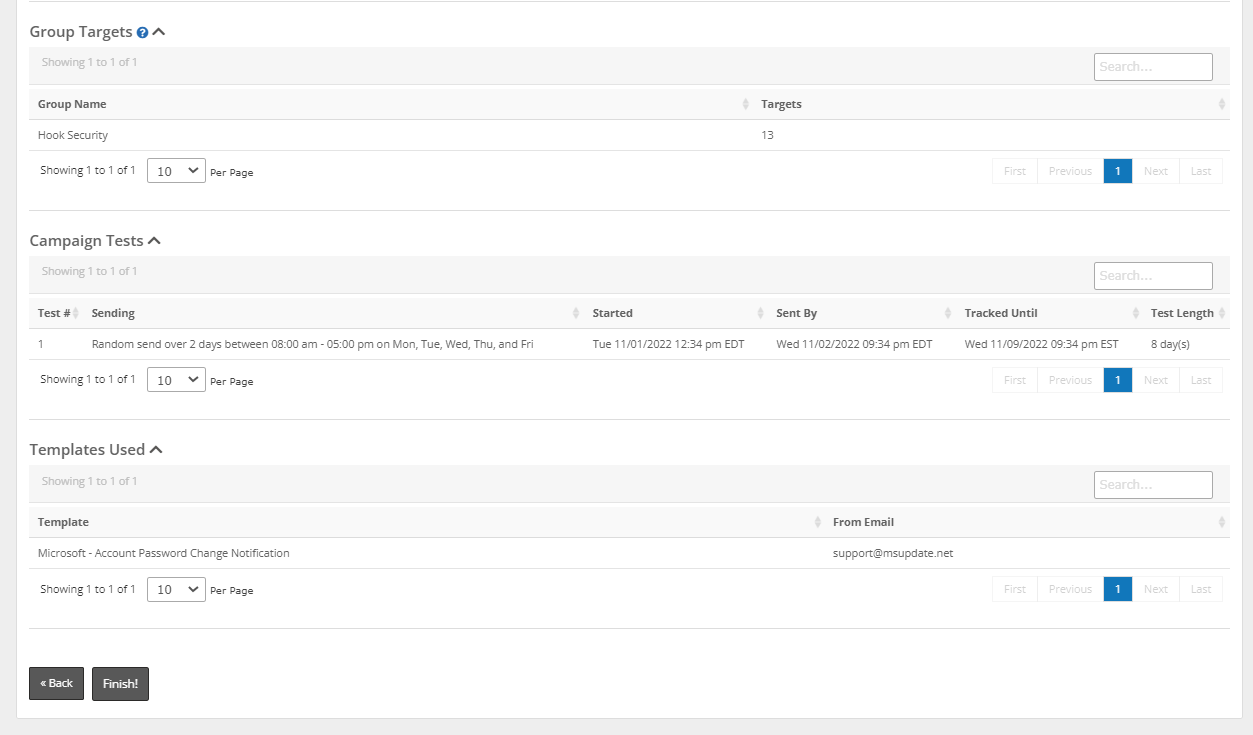Sort by Template column
This screenshot has width=1253, height=735.
(427, 522)
